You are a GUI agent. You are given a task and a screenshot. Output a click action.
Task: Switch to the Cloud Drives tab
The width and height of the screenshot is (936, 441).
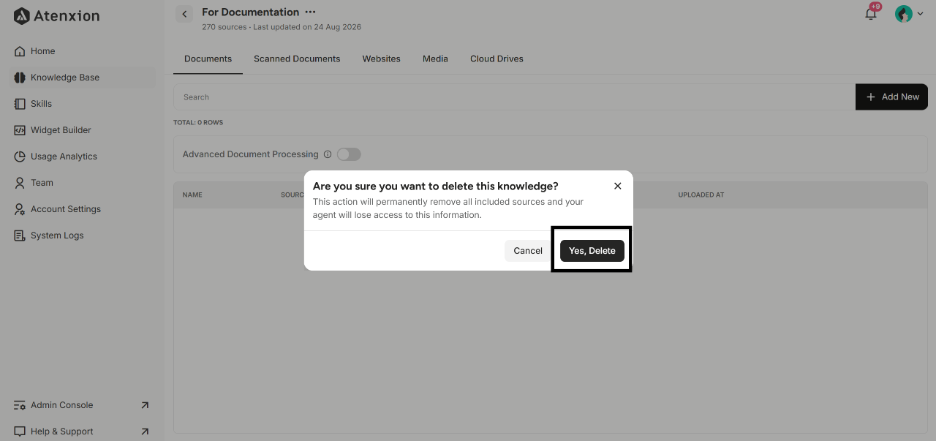pos(497,59)
